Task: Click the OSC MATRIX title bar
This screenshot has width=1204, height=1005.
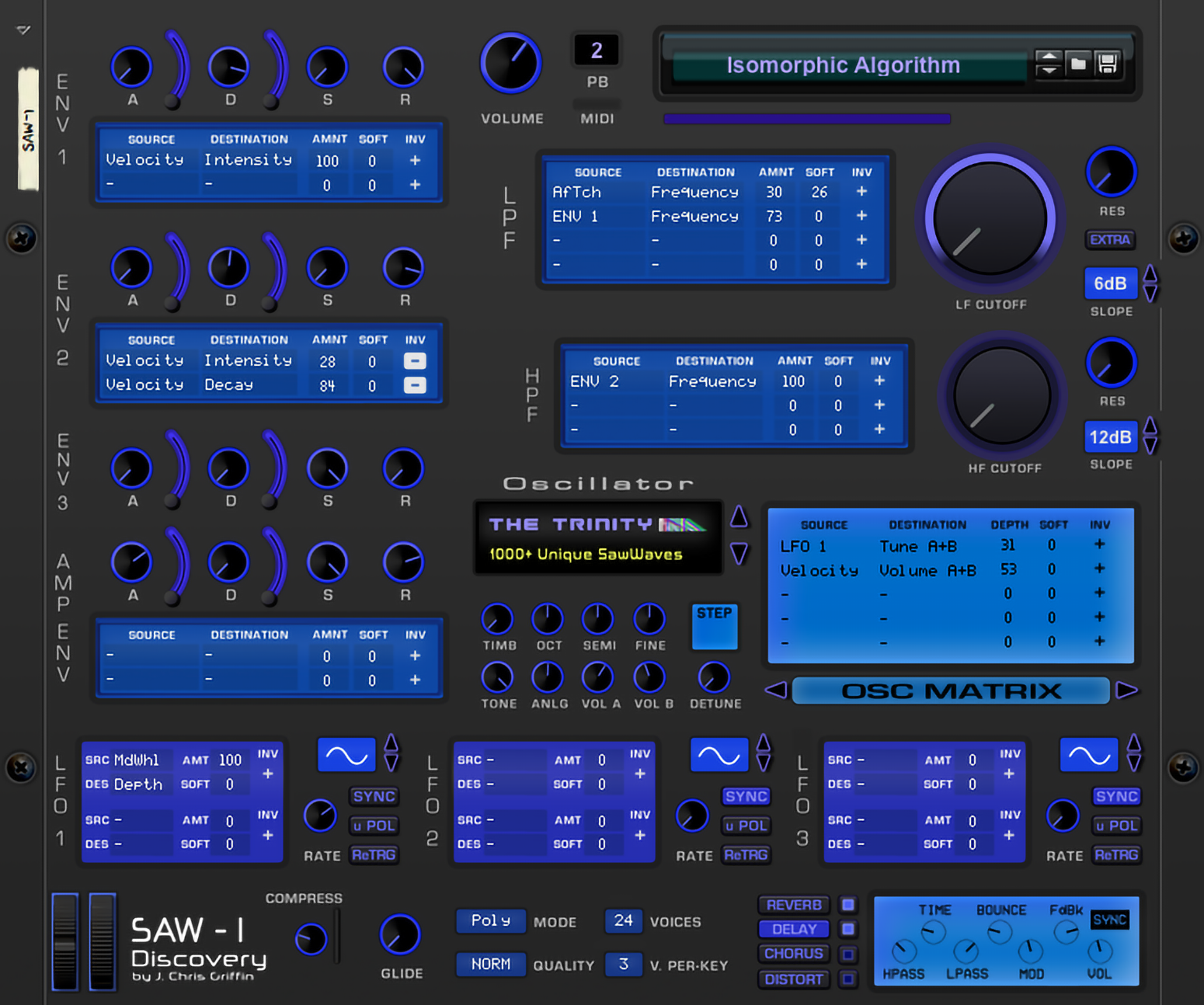Action: (x=951, y=690)
